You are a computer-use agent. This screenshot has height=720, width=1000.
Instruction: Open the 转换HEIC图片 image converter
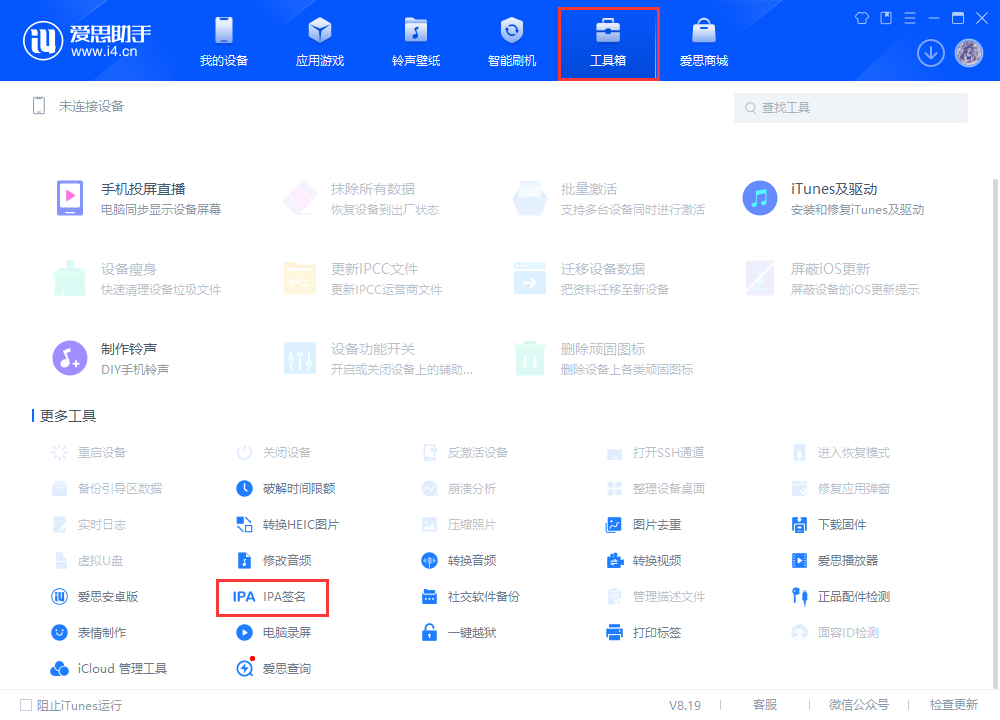(x=290, y=524)
